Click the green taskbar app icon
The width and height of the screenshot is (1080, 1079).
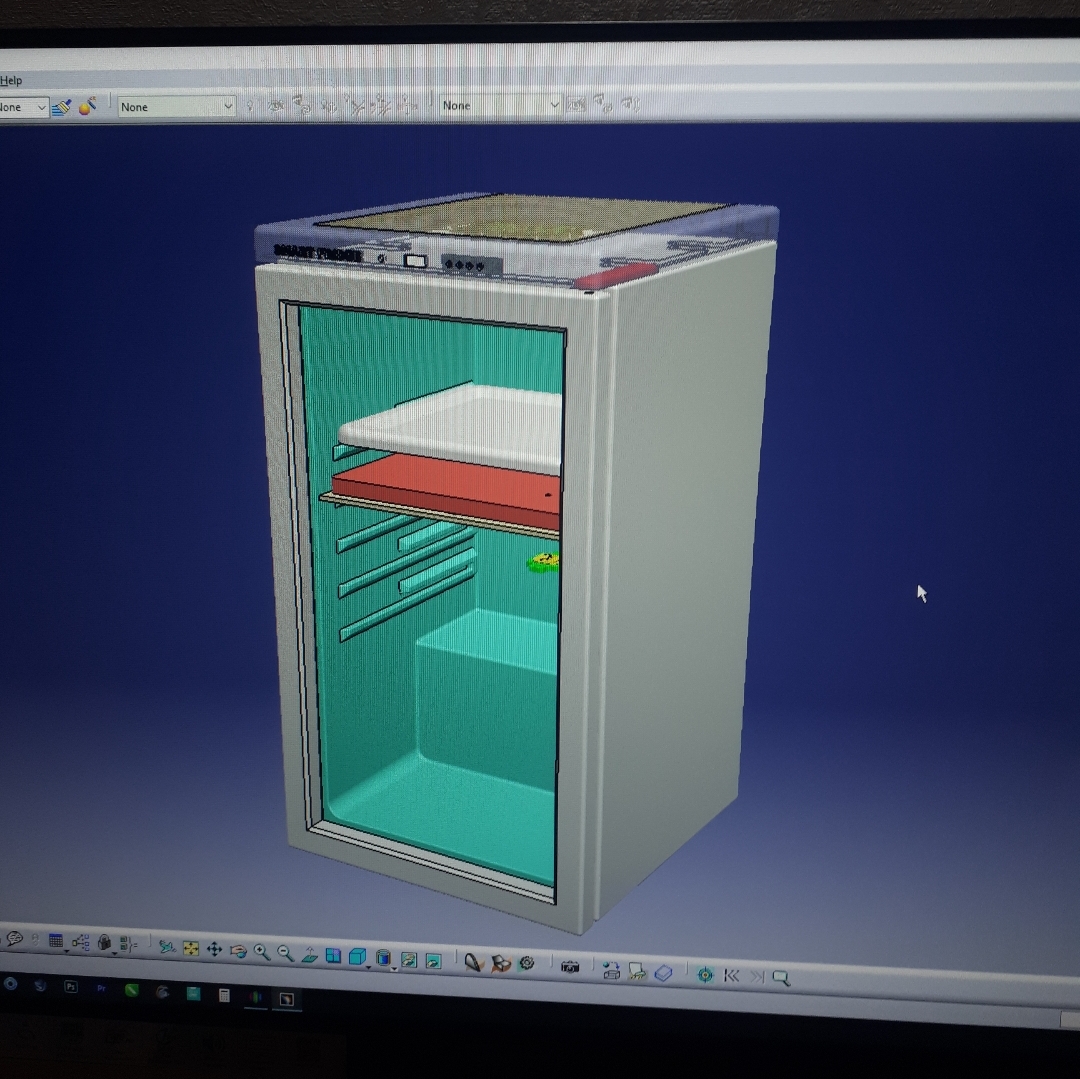click(132, 990)
